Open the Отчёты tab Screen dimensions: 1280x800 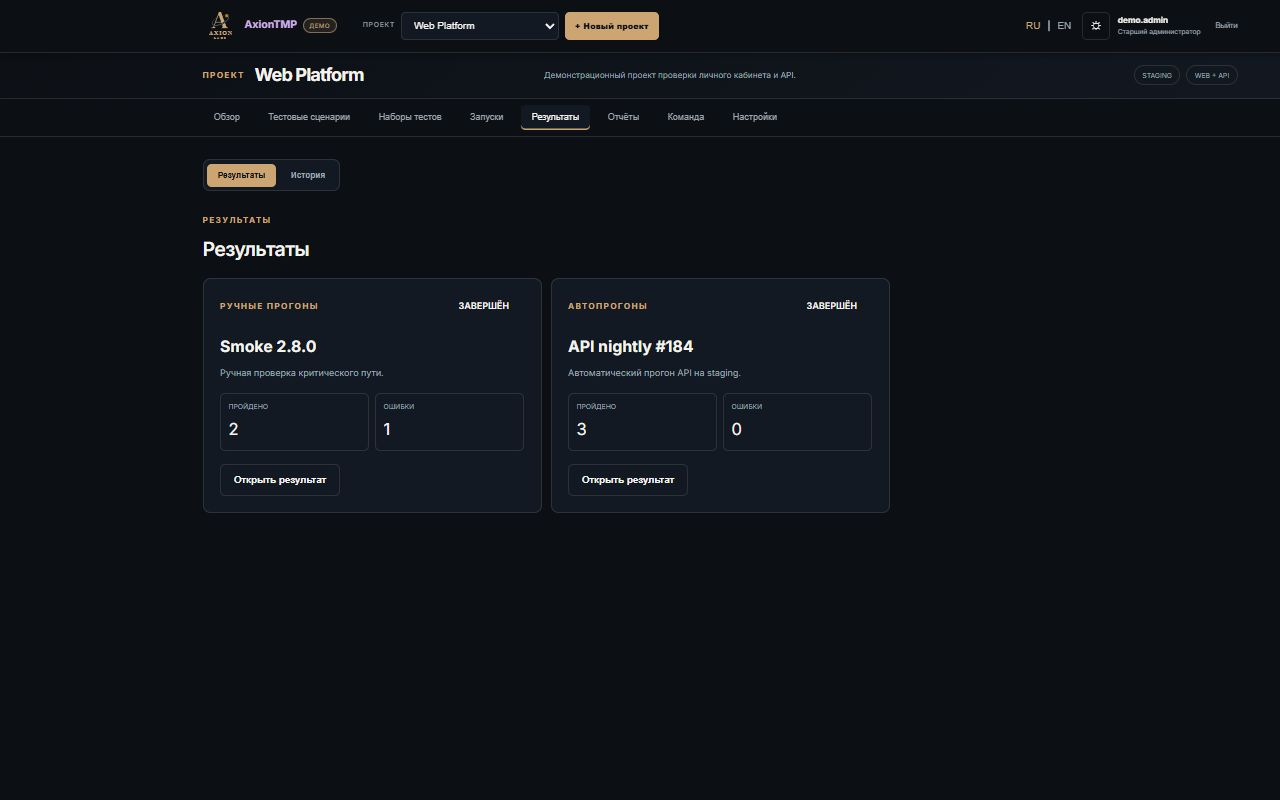point(623,117)
